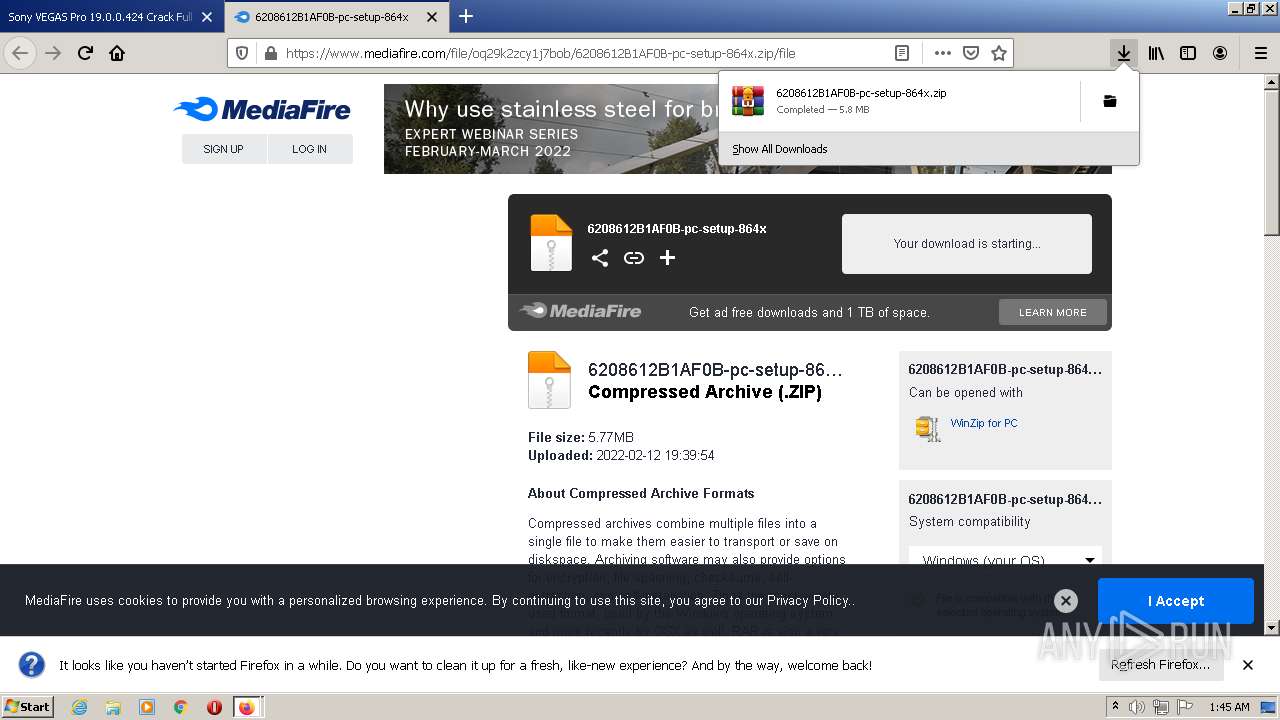Open page actions three-dot menu
This screenshot has height=720, width=1280.
[x=942, y=54]
